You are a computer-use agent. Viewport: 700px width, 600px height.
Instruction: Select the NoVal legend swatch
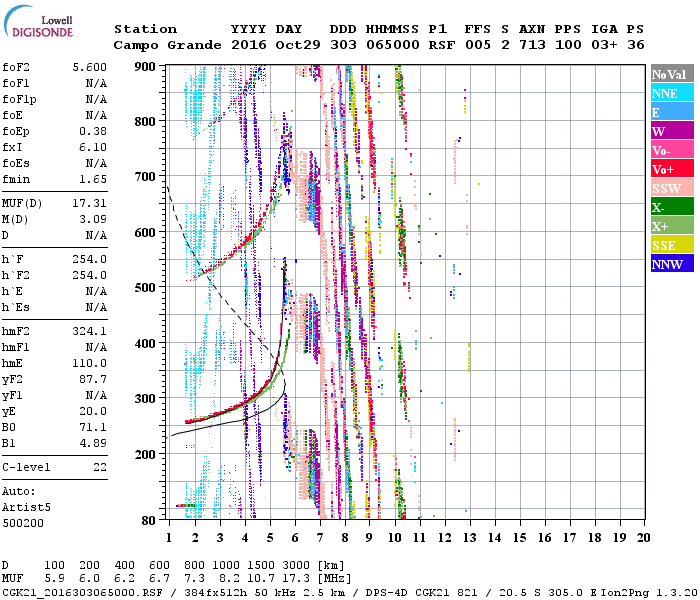(x=672, y=74)
